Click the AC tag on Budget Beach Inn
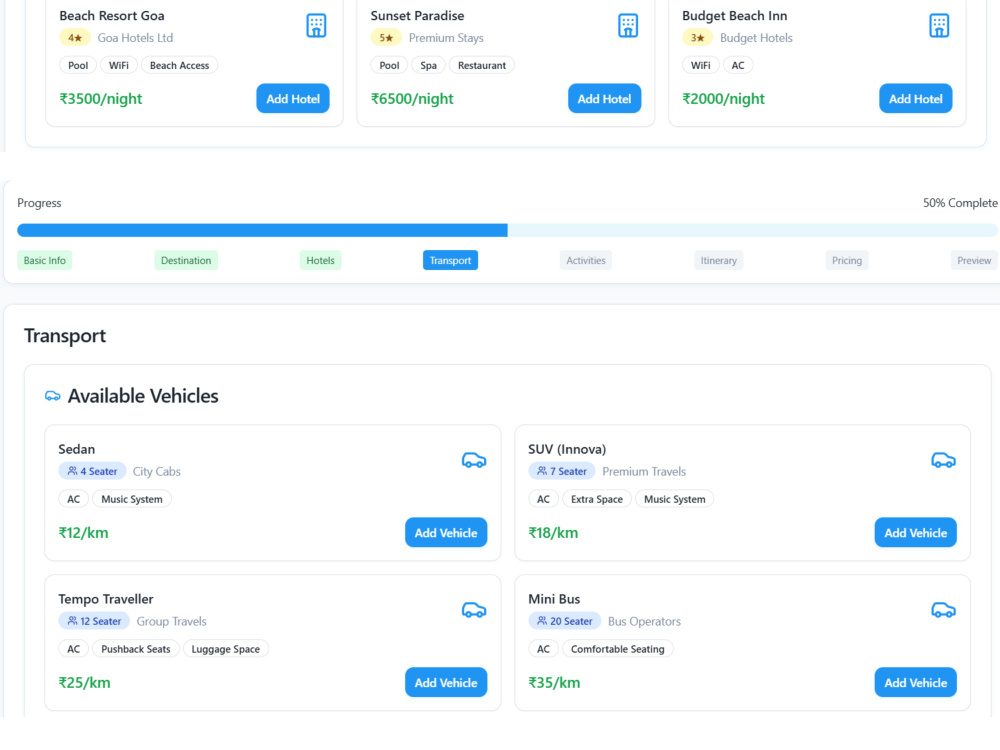Viewport: 1000px width, 750px height. [x=738, y=65]
